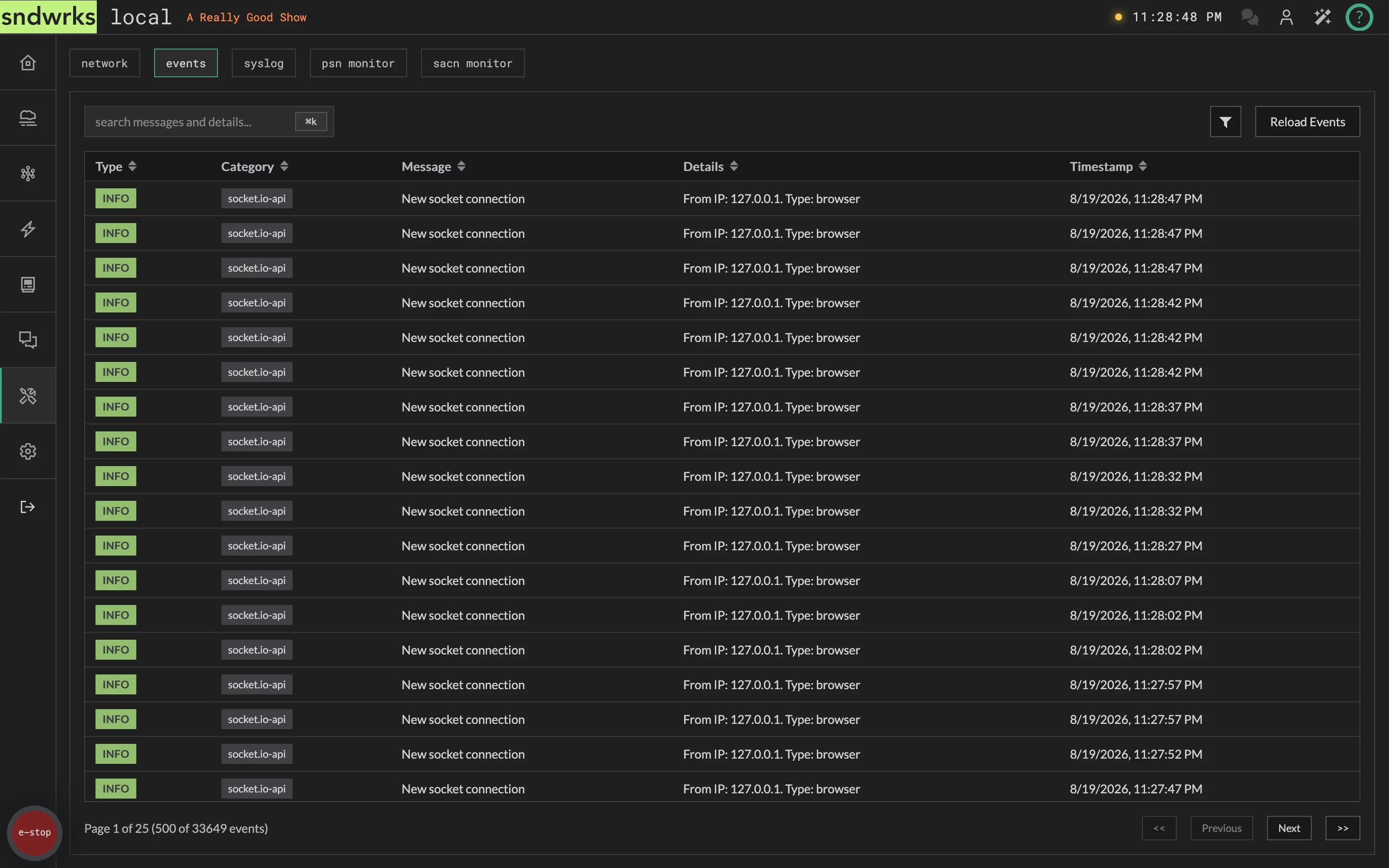Select timestamp 8/19/2026, 11:28:07 PM
The height and width of the screenshot is (868, 1389).
(x=1136, y=580)
